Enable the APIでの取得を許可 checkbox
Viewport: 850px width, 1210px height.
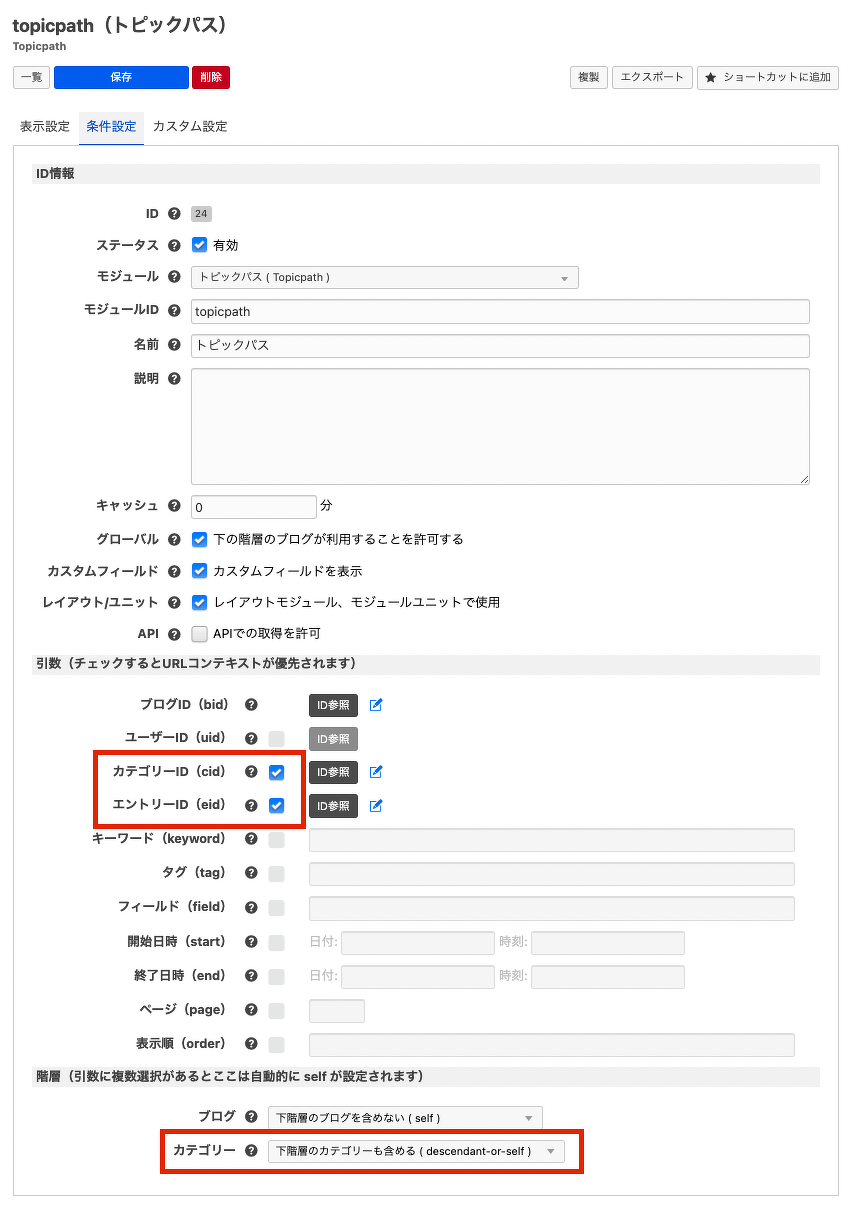click(x=200, y=634)
